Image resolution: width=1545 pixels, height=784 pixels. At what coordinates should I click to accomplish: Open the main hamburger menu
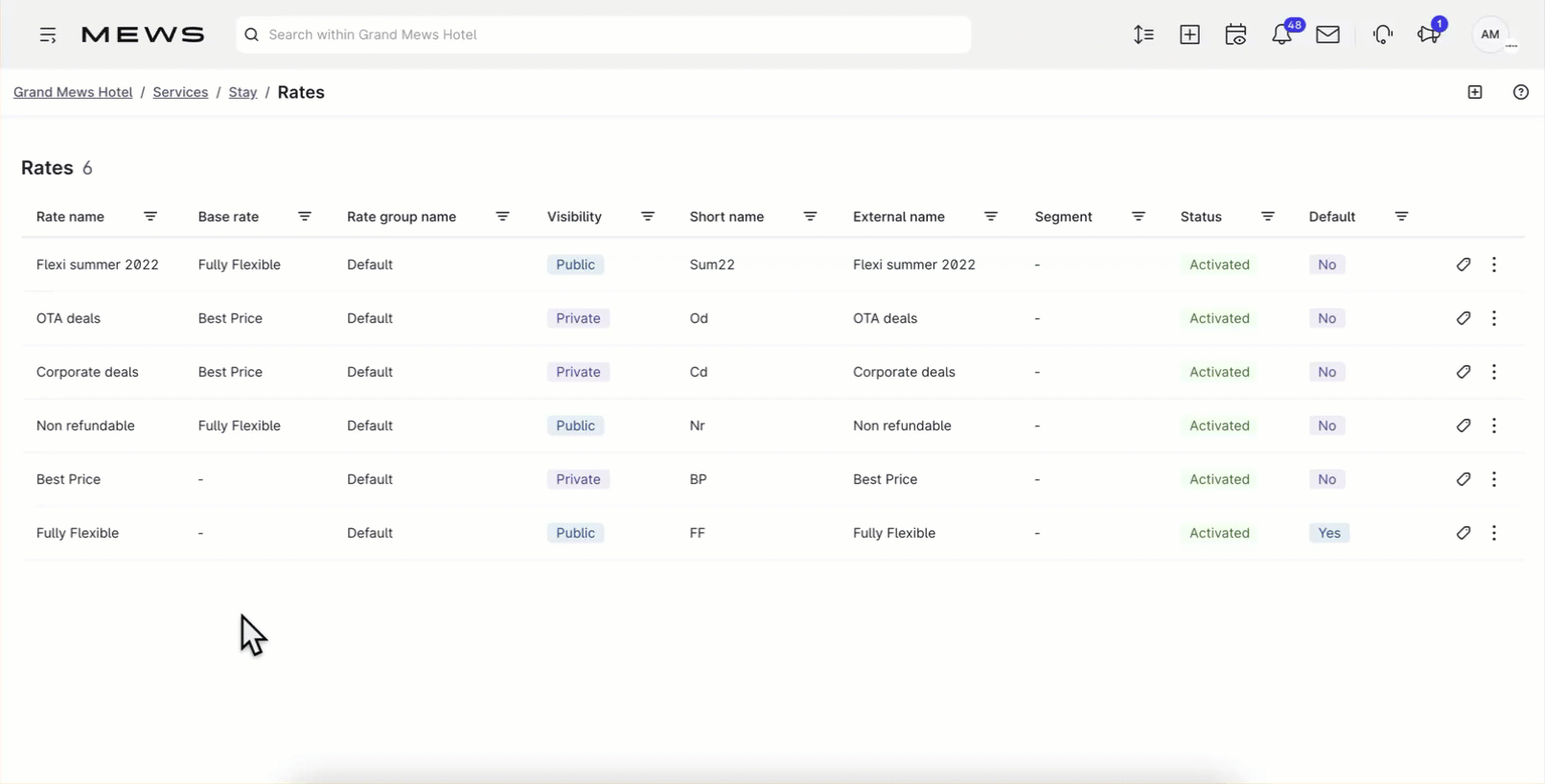48,35
